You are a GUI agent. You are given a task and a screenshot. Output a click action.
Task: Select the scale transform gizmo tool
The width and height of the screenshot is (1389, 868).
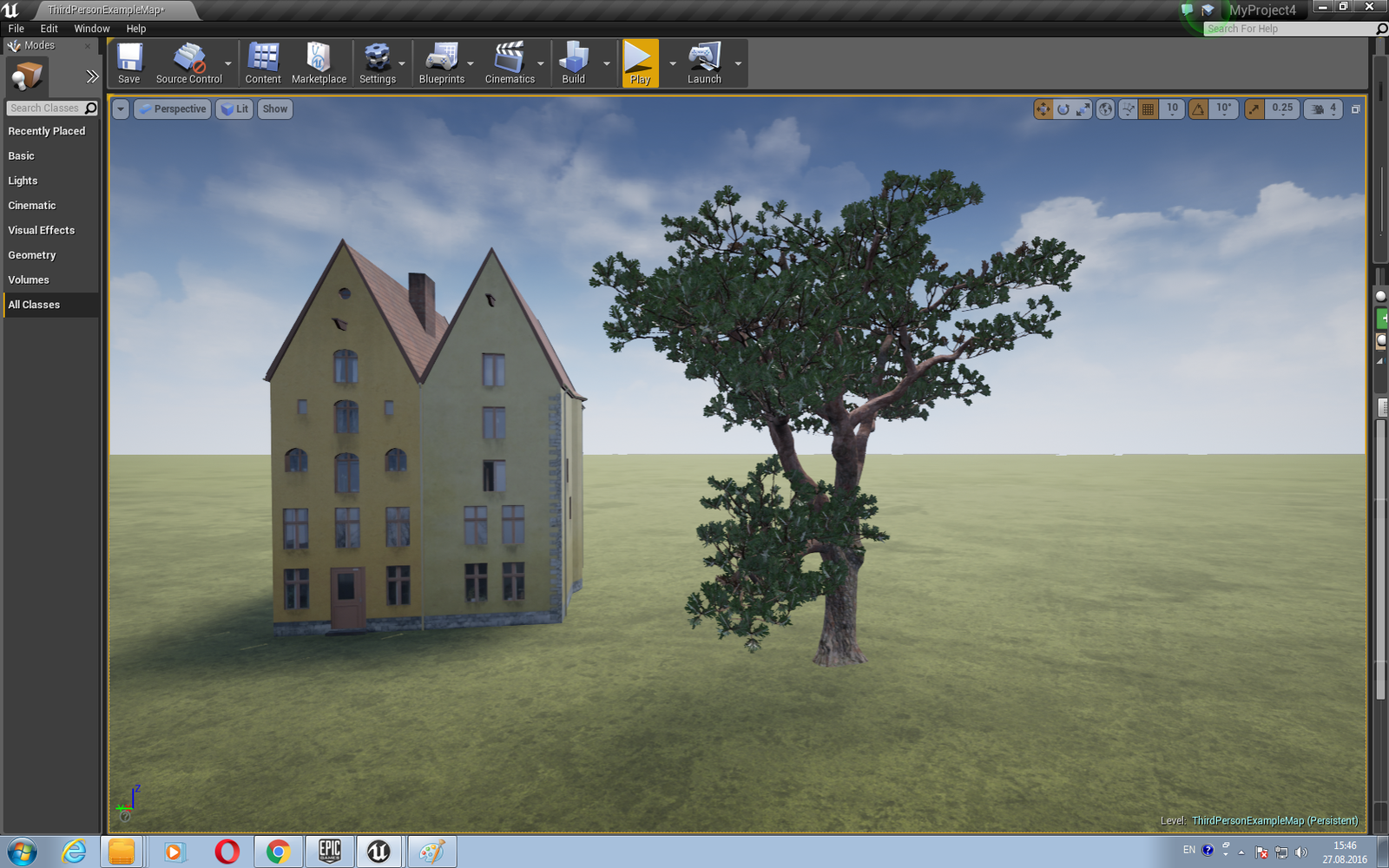click(1083, 109)
